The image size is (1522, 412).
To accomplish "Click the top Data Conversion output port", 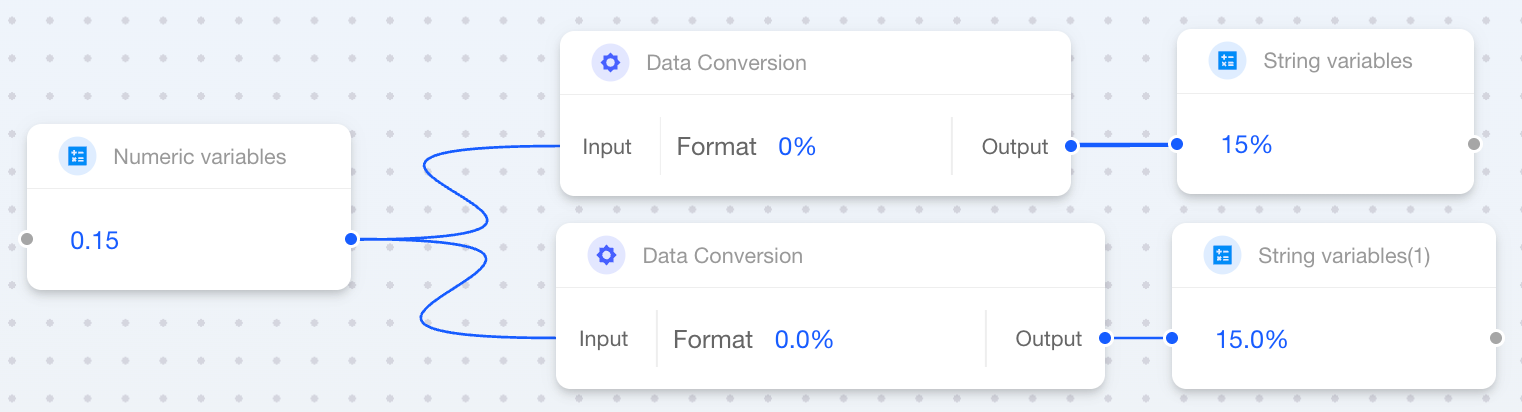I will coord(1071,146).
